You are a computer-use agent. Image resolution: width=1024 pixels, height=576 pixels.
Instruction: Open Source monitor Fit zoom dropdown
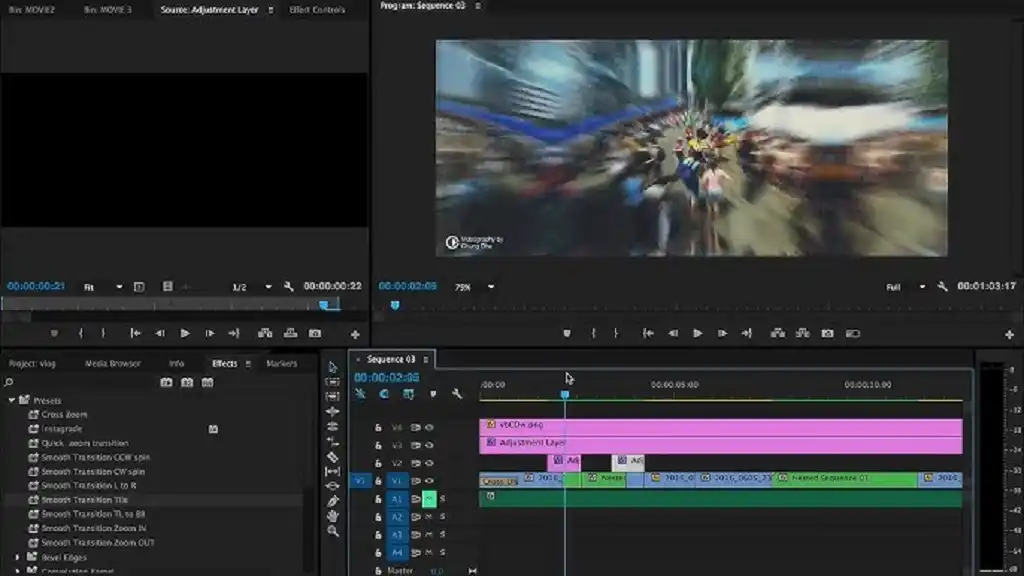103,287
